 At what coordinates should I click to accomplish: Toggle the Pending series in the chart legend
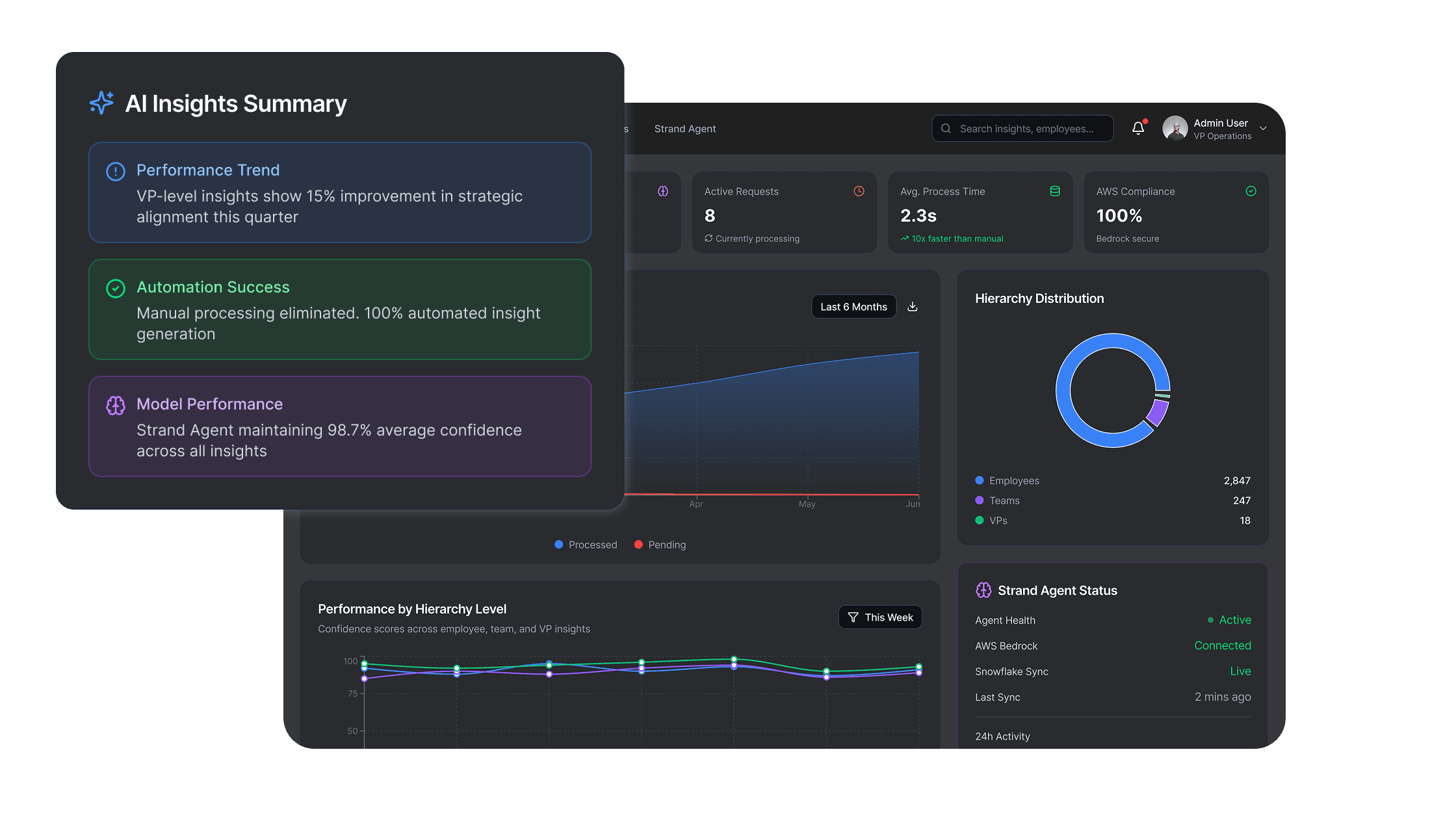coord(660,545)
